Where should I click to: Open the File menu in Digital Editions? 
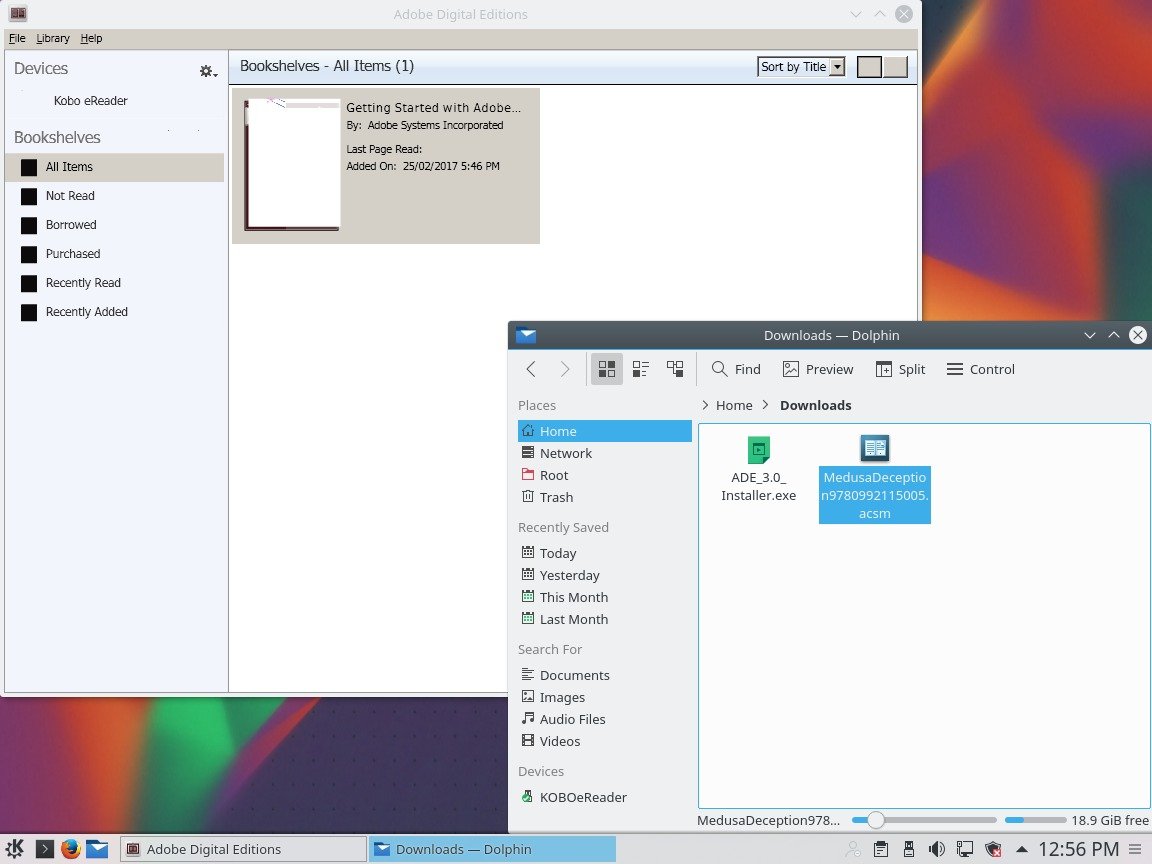(17, 38)
